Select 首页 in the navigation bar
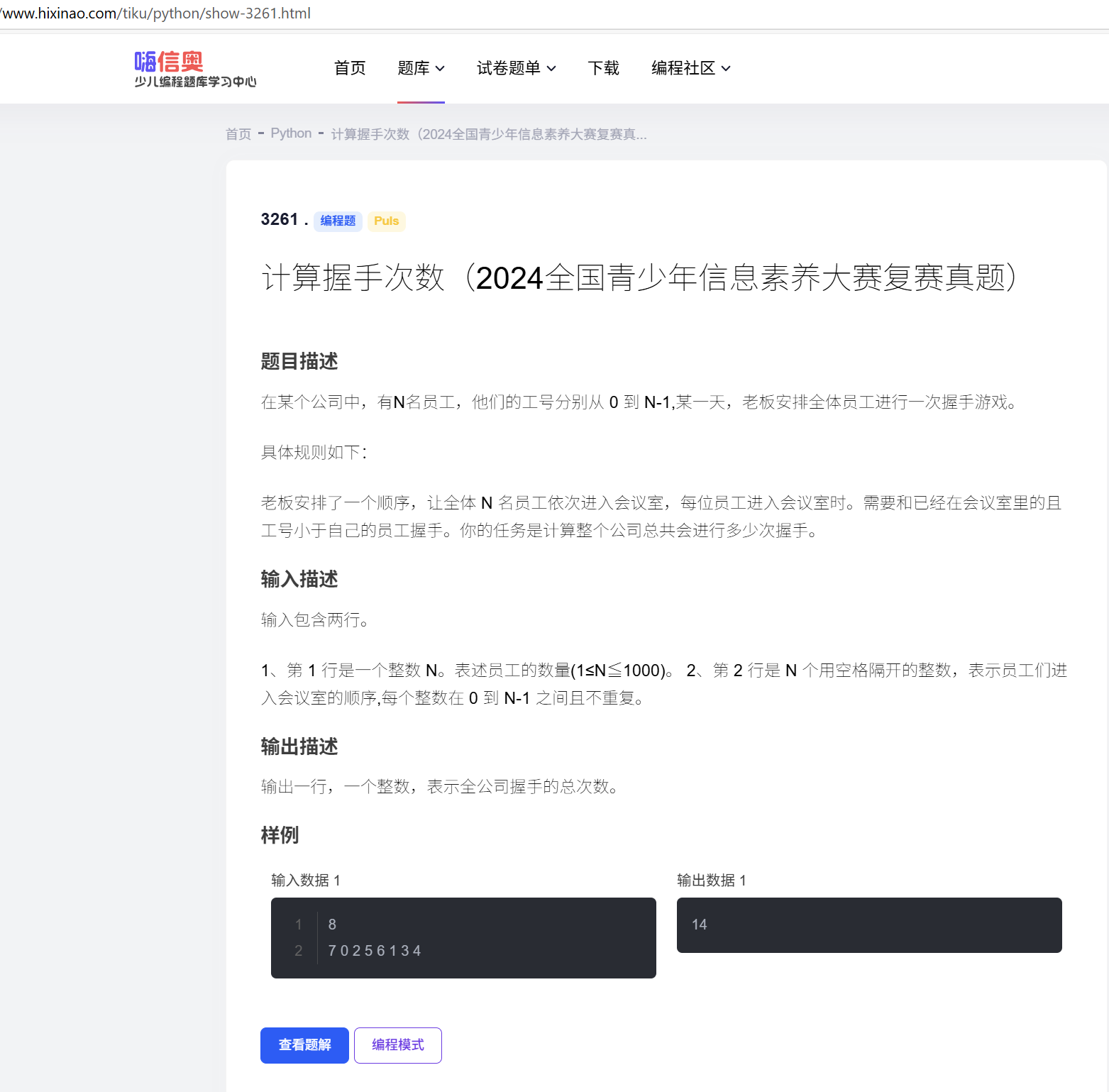The width and height of the screenshot is (1109, 1092). pyautogui.click(x=349, y=68)
